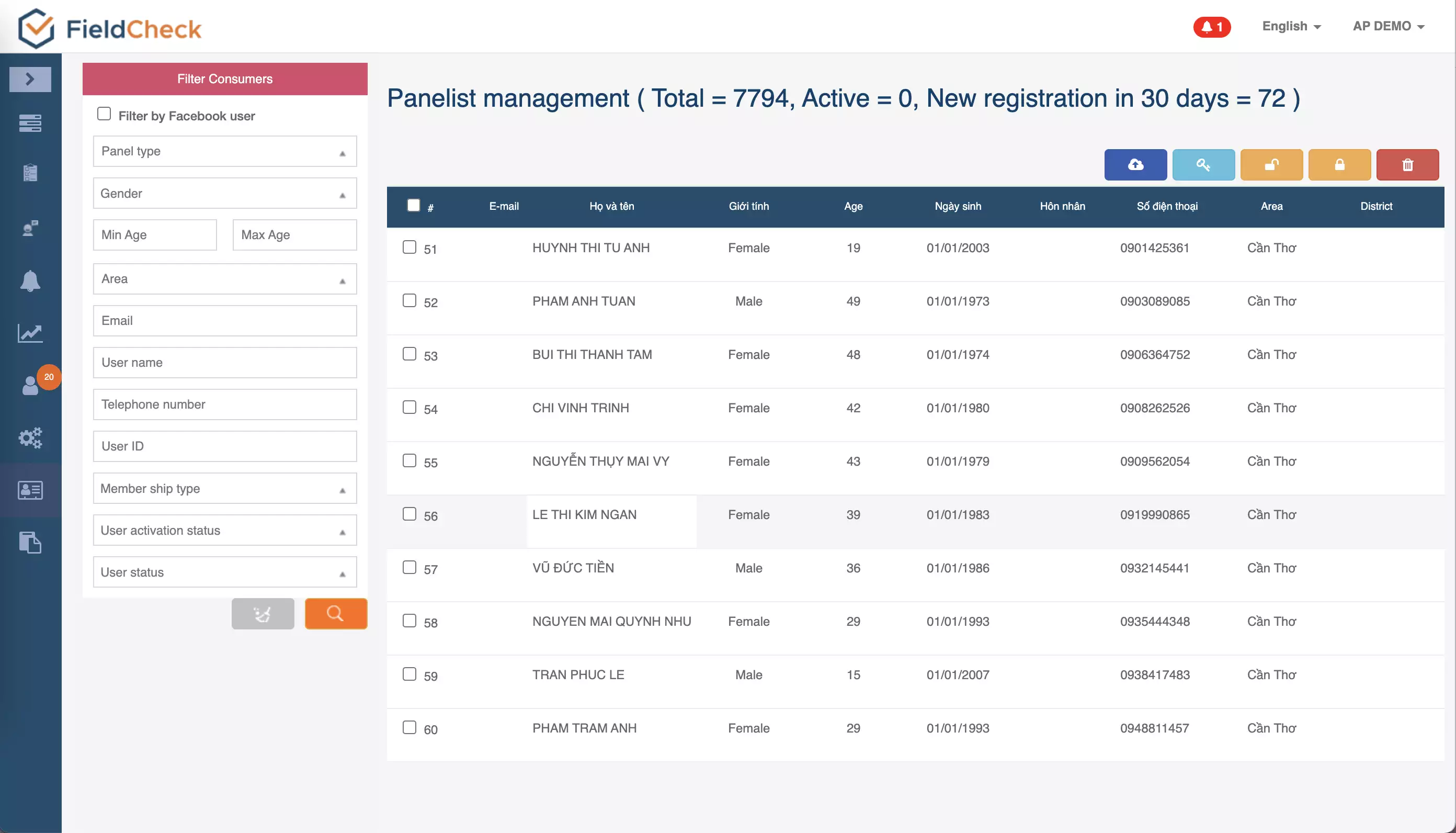The height and width of the screenshot is (833, 1456).
Task: Select checkbox for row 56 LE THI KIM NGAN
Action: point(409,513)
